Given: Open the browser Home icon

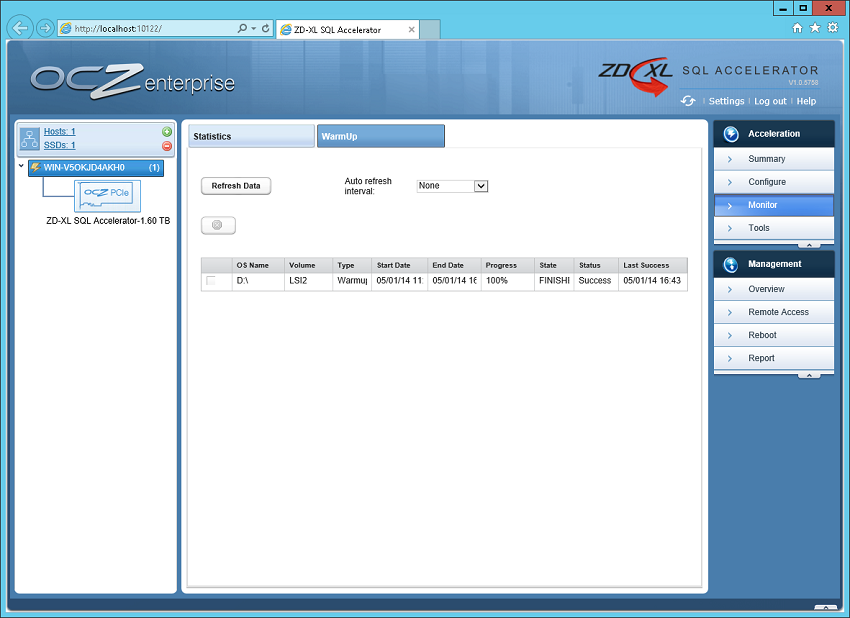Looking at the screenshot, I should [x=797, y=28].
